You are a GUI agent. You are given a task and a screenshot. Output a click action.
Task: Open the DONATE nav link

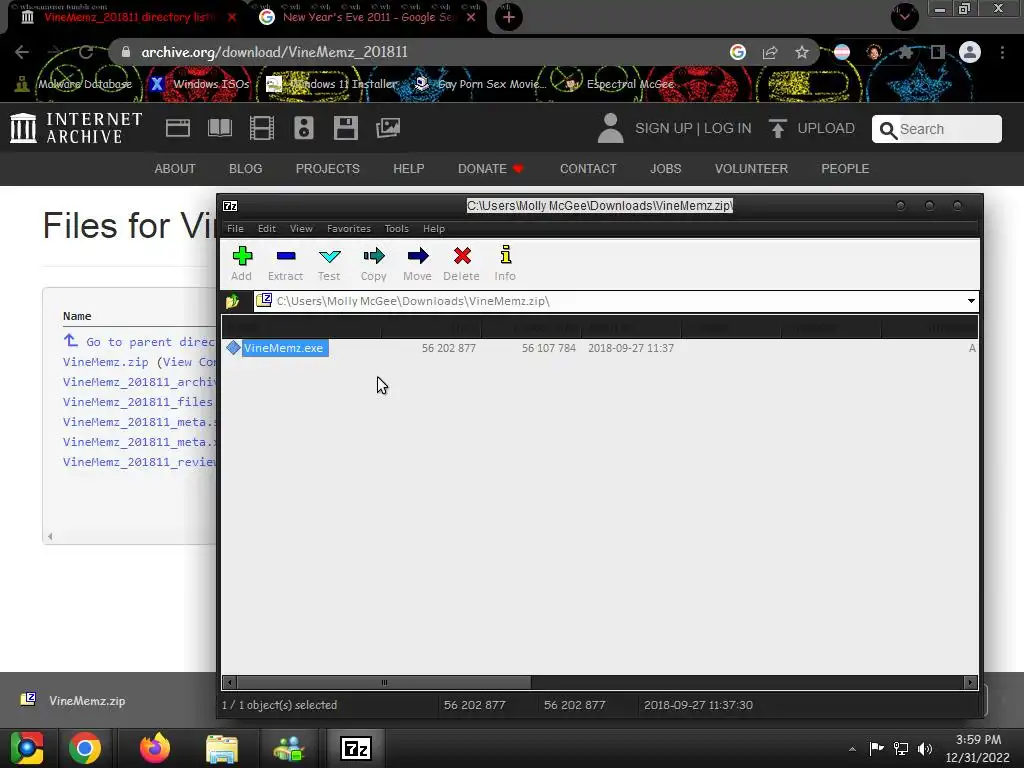click(x=490, y=168)
